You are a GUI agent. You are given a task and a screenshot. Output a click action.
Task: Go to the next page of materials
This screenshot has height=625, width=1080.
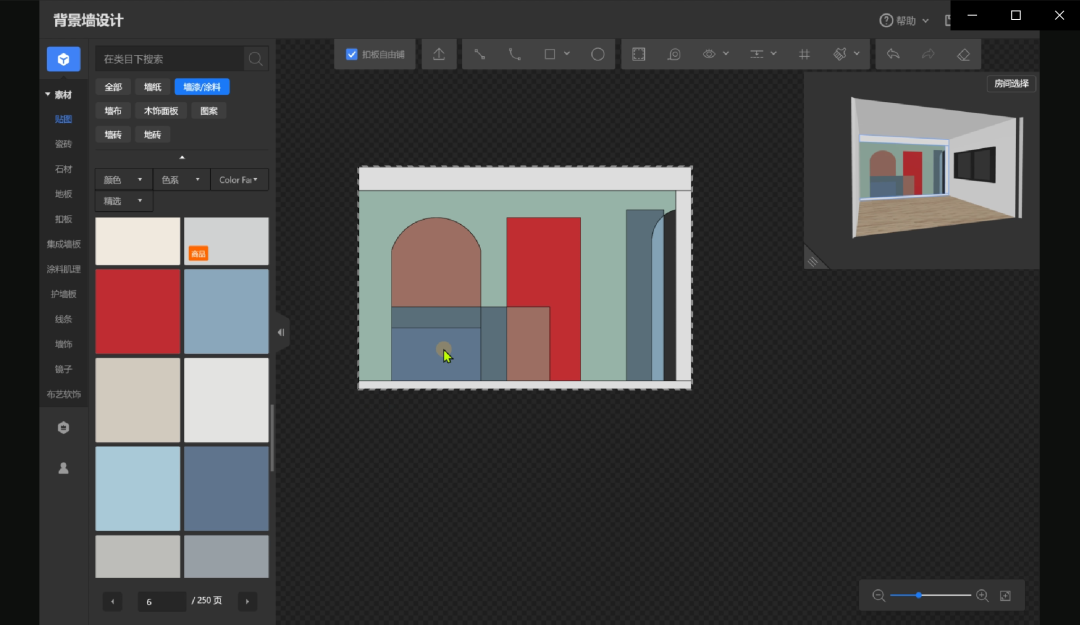click(247, 601)
